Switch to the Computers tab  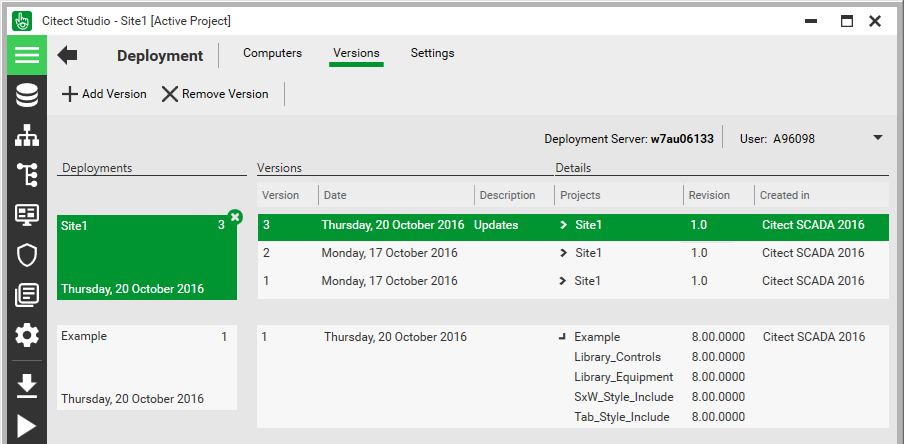pyautogui.click(x=272, y=53)
